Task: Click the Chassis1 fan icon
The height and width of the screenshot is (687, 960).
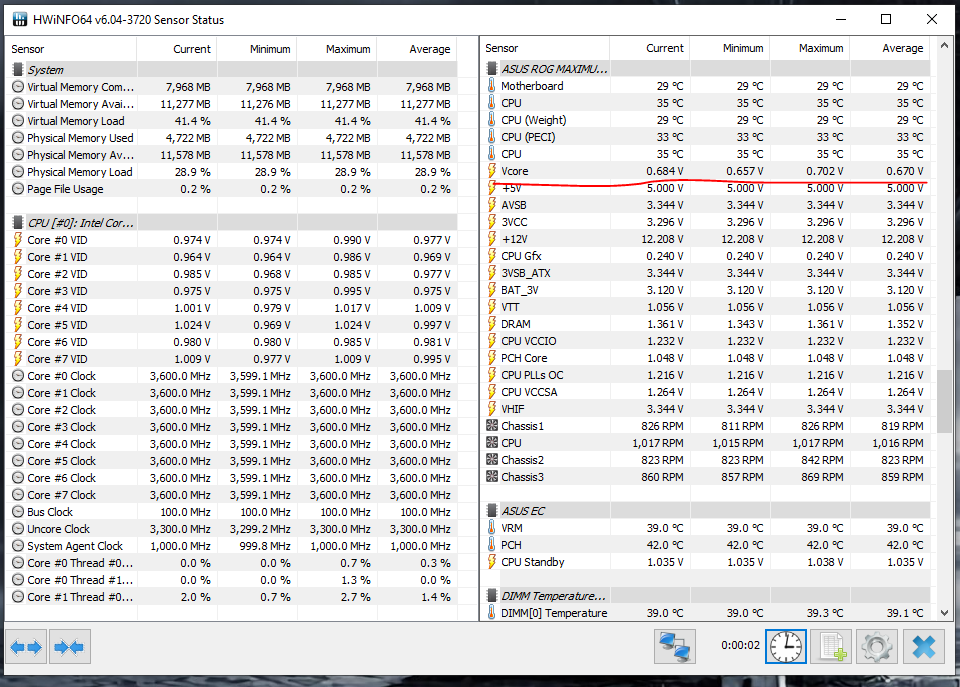Action: (x=492, y=426)
